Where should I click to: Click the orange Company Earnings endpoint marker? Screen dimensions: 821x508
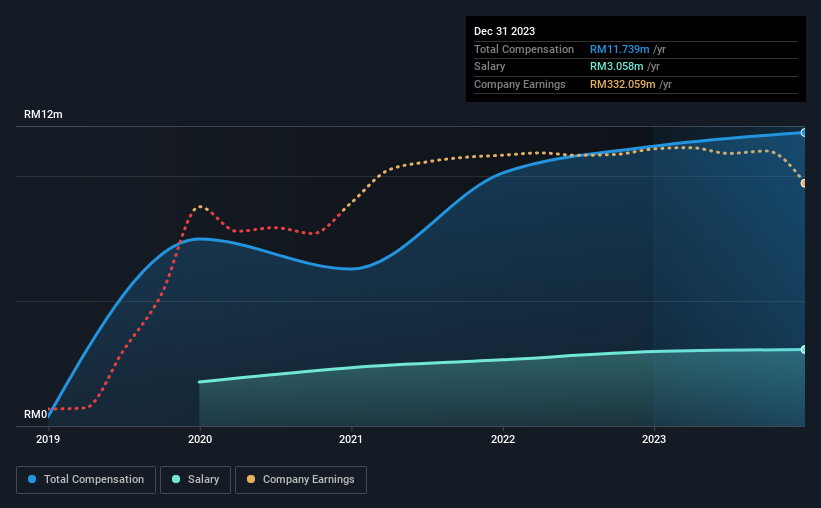pyautogui.click(x=804, y=183)
